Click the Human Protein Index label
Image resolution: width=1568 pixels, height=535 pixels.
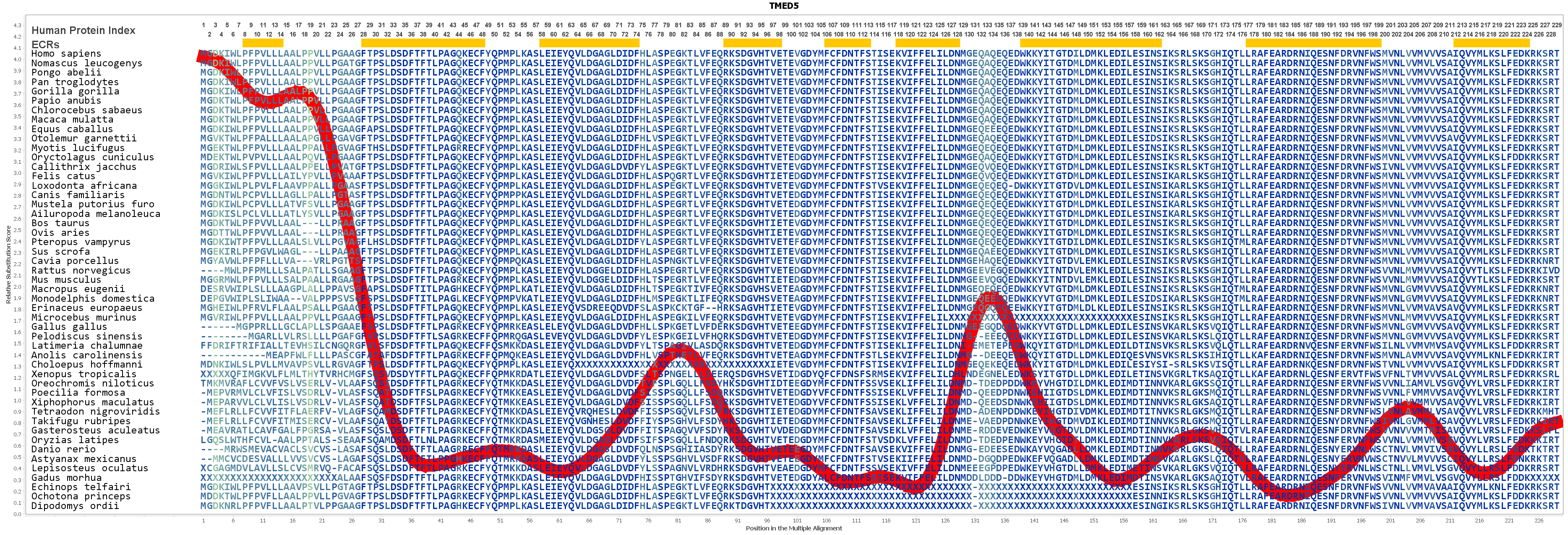point(83,31)
